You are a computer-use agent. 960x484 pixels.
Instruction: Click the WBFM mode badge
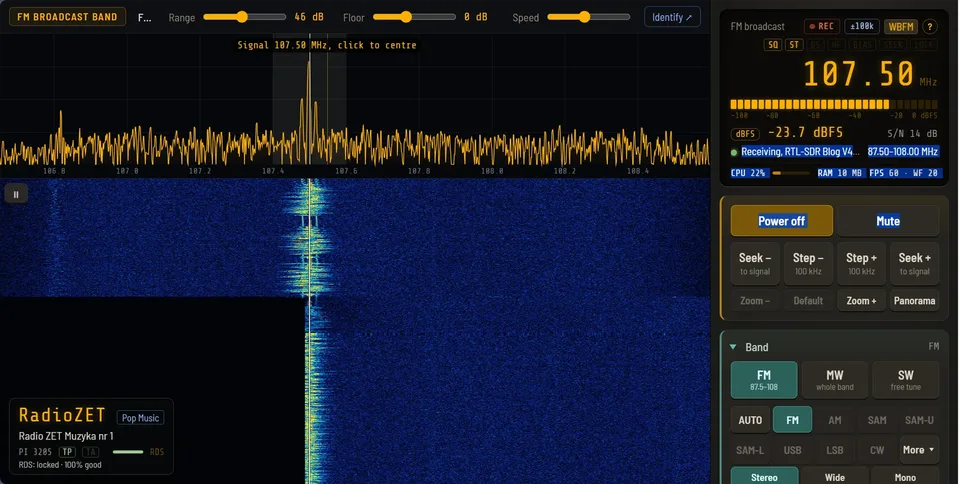901,26
